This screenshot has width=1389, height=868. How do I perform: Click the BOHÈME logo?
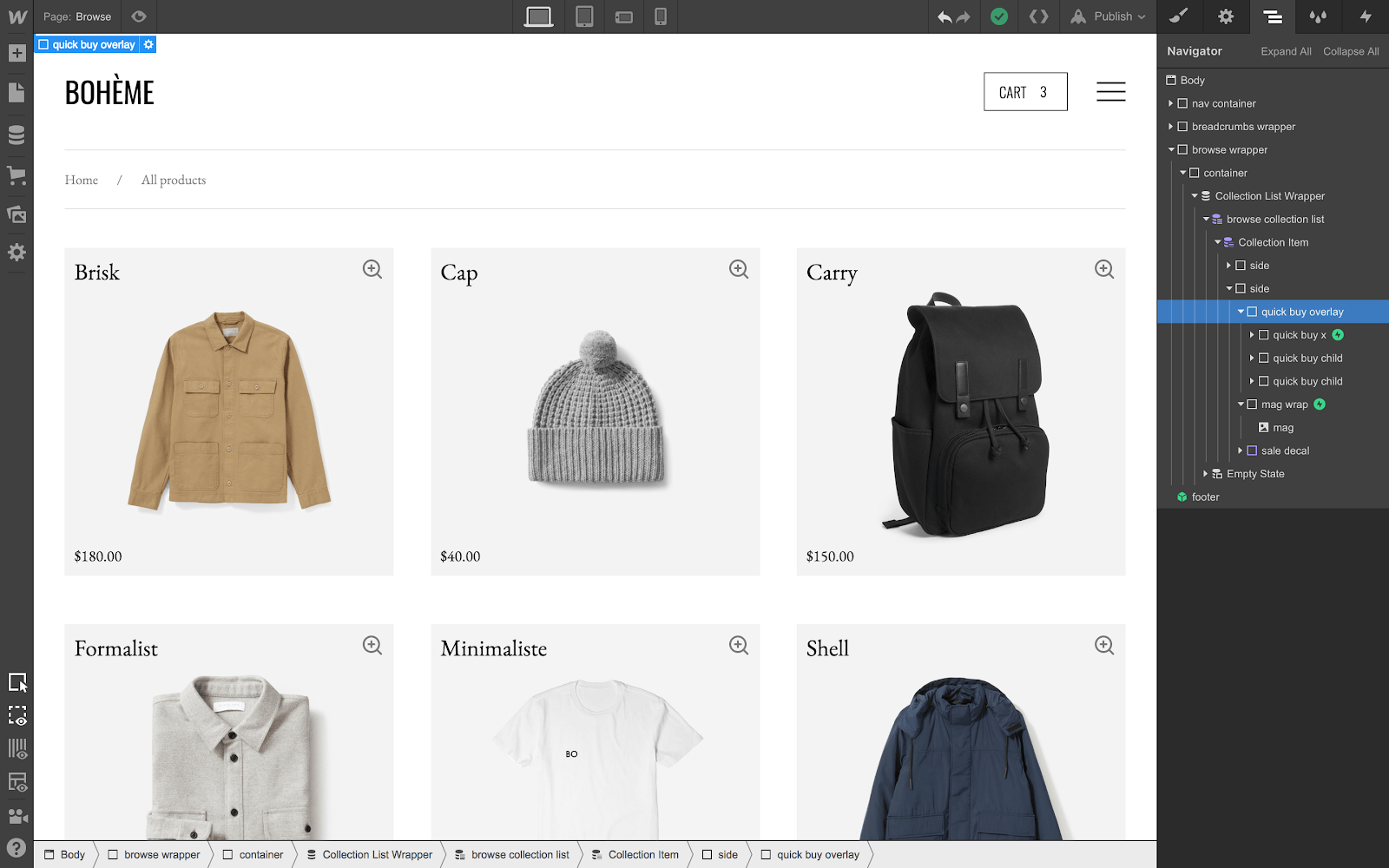click(109, 91)
